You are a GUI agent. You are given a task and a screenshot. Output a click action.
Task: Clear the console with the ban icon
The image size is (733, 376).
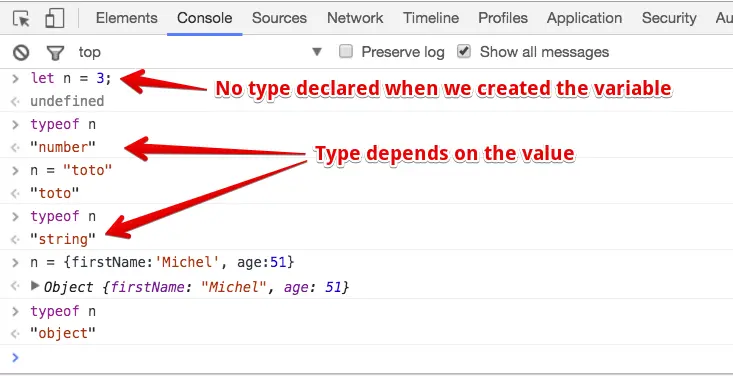[21, 52]
